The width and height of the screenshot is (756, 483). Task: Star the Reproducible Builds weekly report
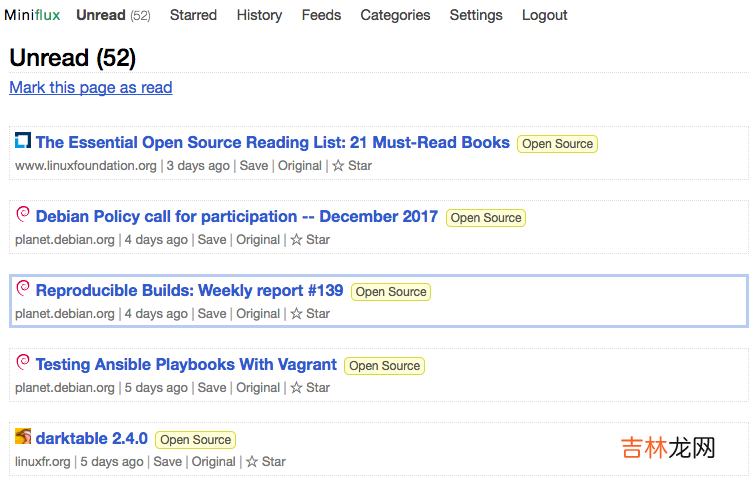tap(309, 313)
